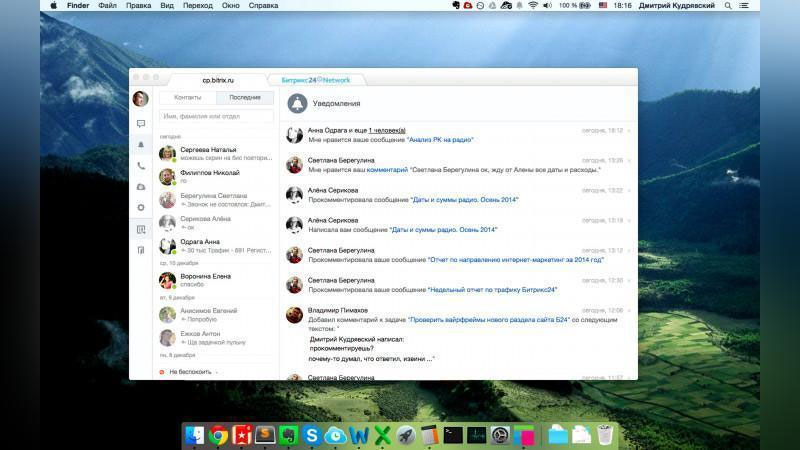This screenshot has width=800, height=450.
Task: Click the notifications bell icon in sidebar
Action: tap(141, 145)
